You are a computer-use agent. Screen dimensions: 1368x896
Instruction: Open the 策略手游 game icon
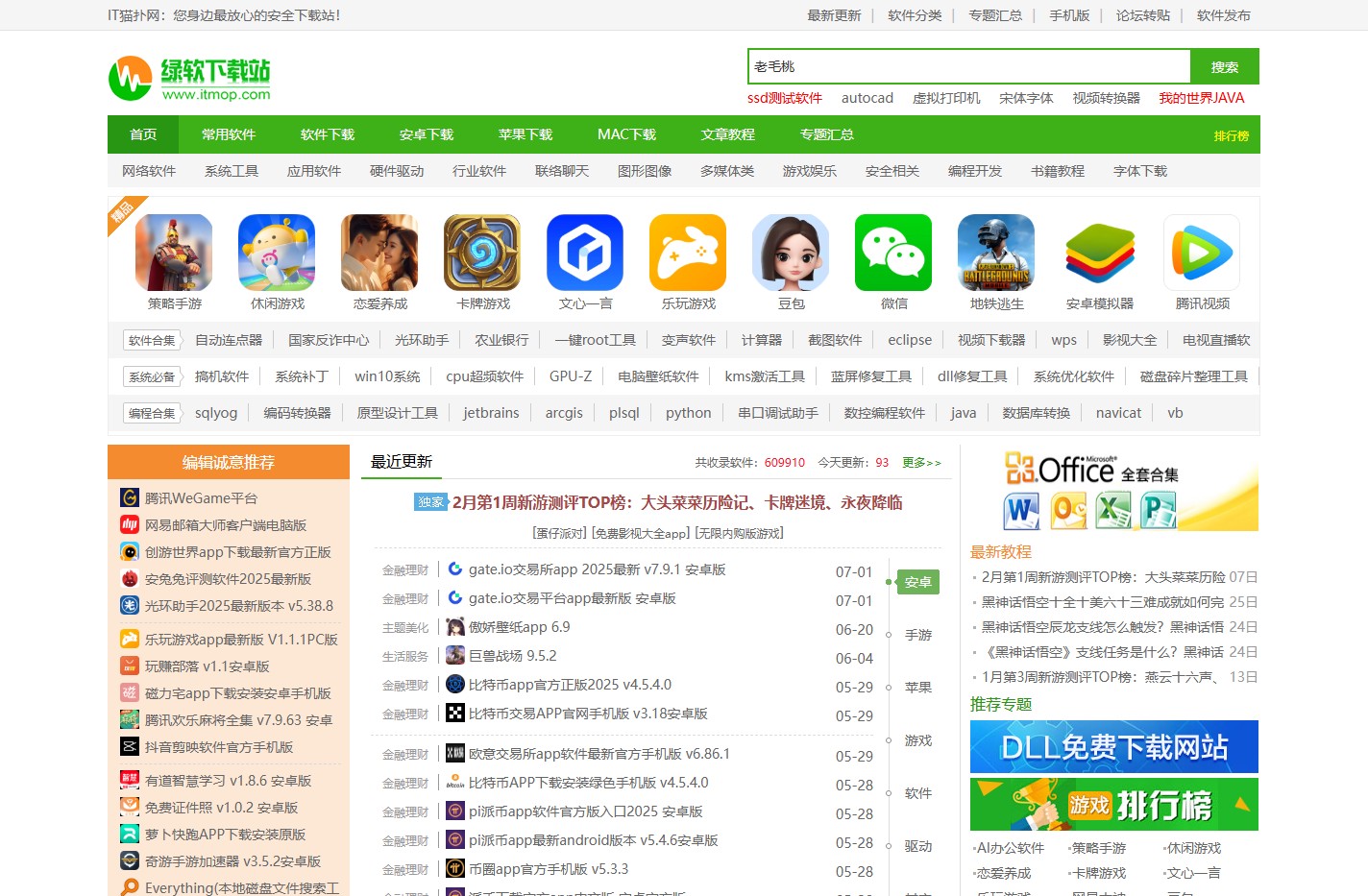(174, 253)
